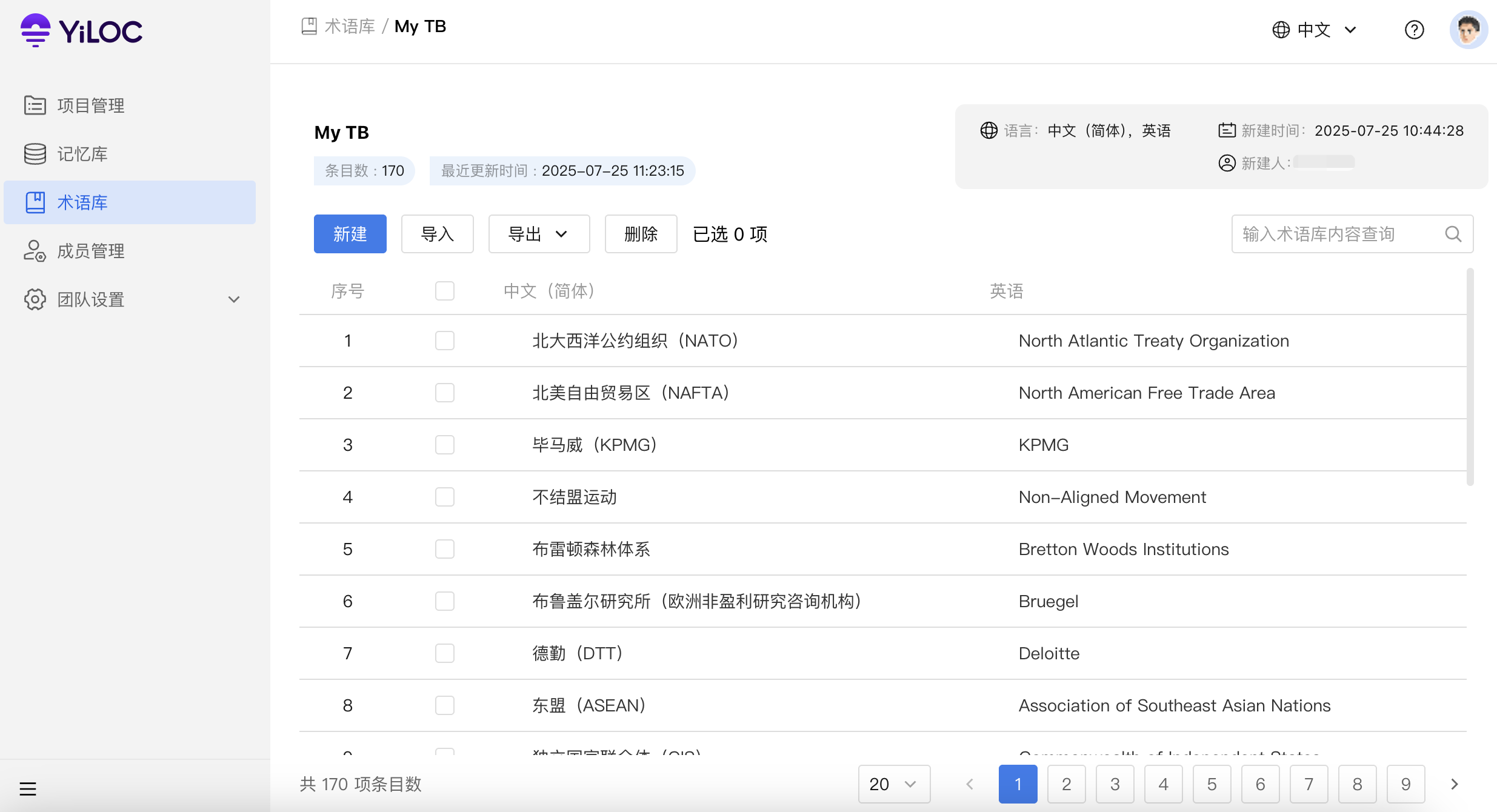Open 团队设置 menu item
1497x812 pixels.
(130, 299)
